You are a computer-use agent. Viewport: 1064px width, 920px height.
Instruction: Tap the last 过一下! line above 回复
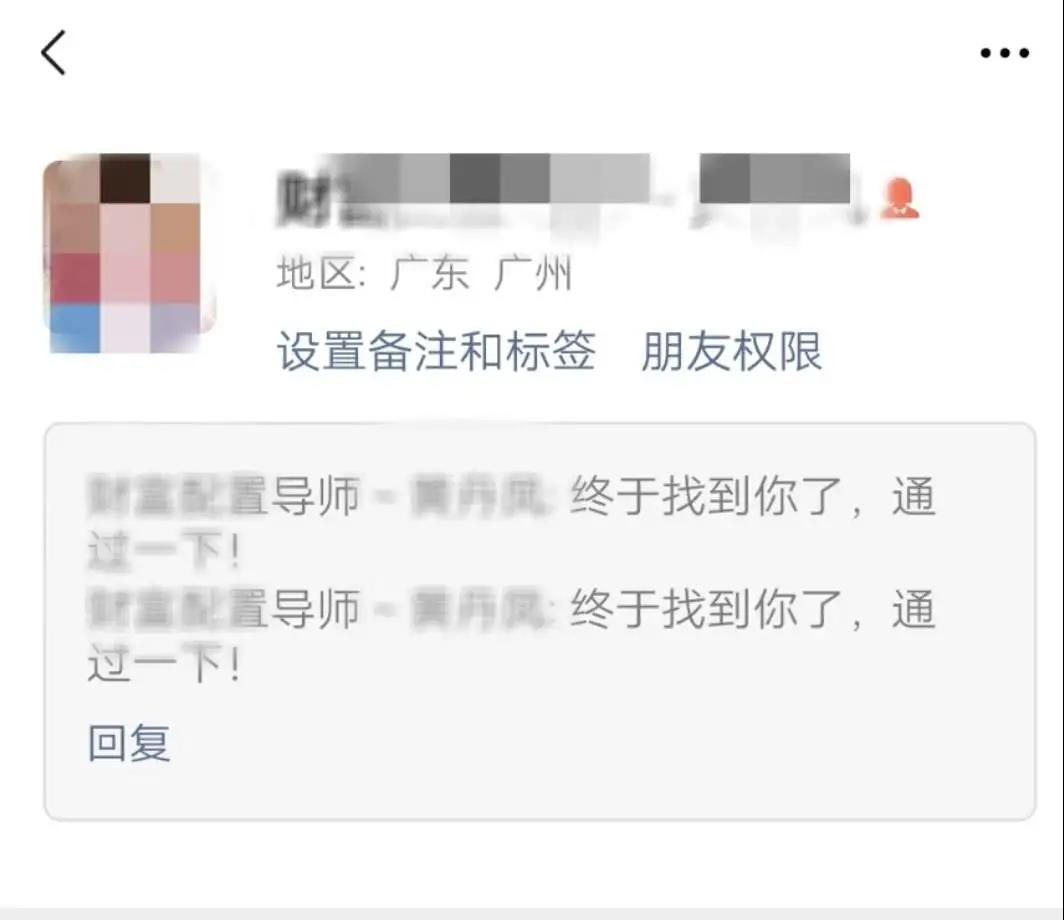click(x=164, y=663)
